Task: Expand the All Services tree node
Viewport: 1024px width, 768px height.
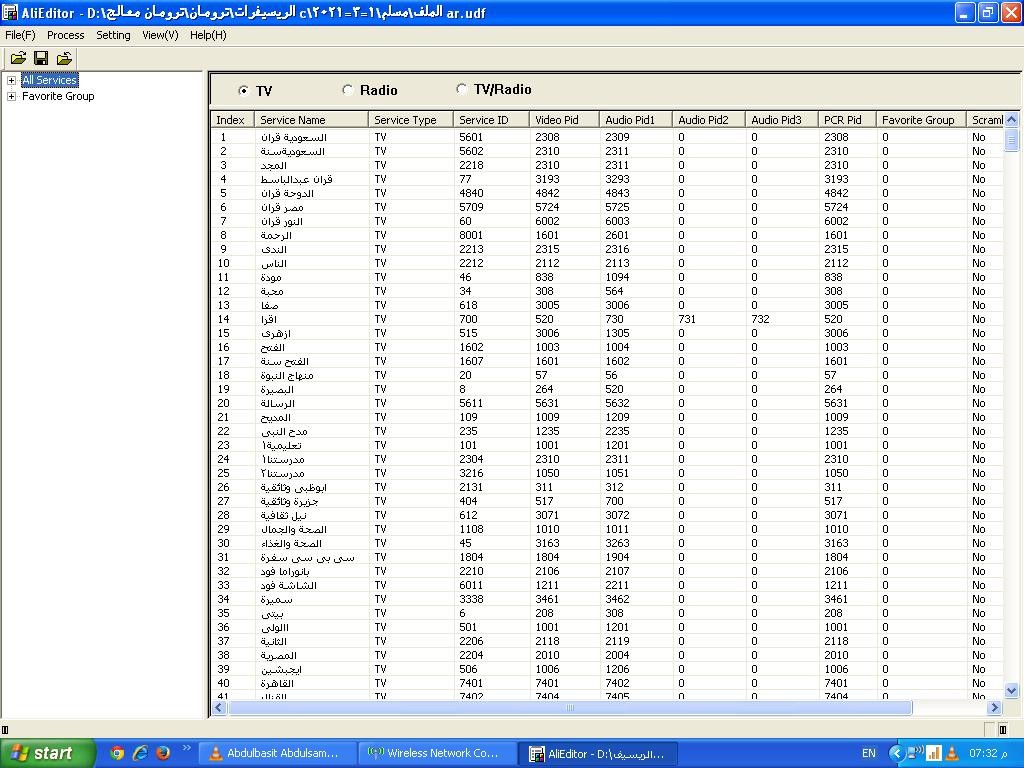Action: [x=11, y=80]
